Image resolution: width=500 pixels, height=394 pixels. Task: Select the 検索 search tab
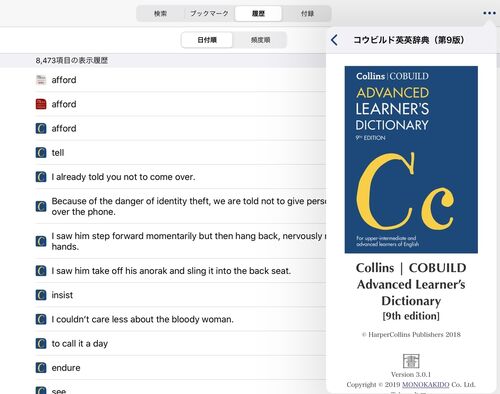point(160,14)
